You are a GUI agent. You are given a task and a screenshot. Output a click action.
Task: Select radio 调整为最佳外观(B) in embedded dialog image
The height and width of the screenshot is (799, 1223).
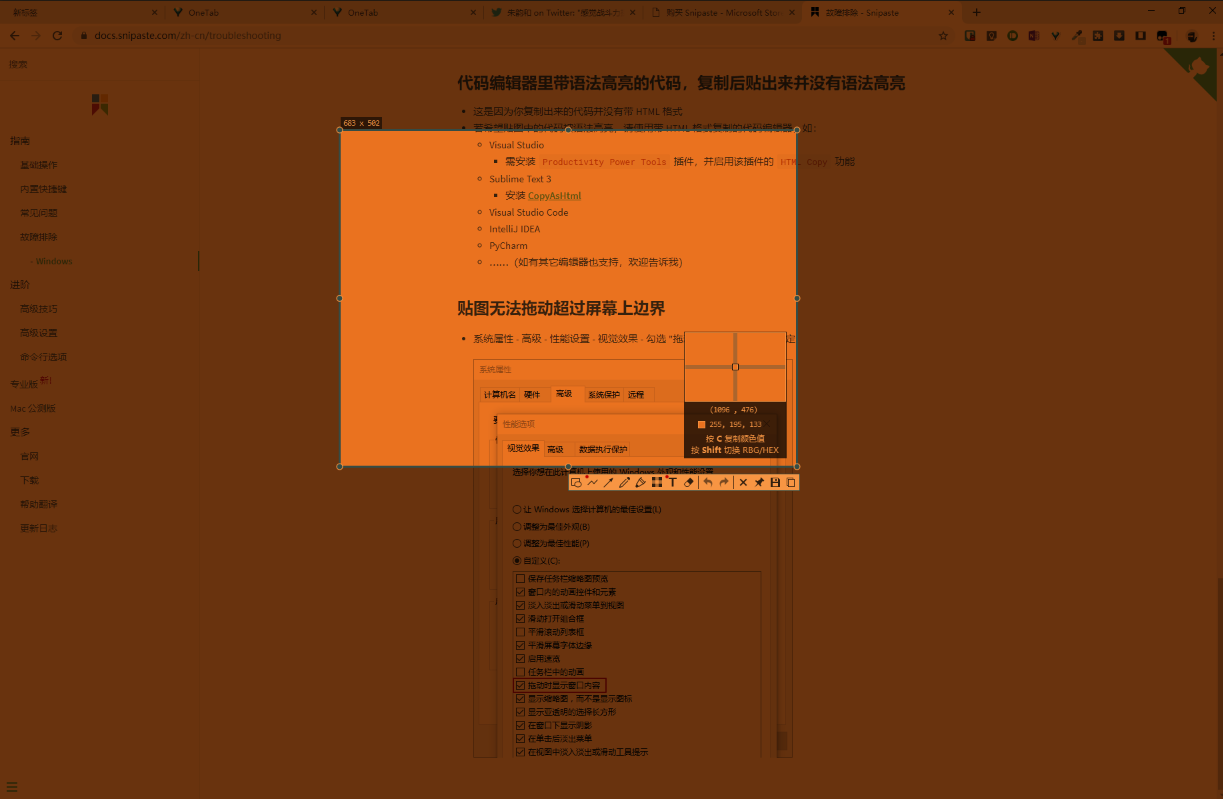click(517, 526)
